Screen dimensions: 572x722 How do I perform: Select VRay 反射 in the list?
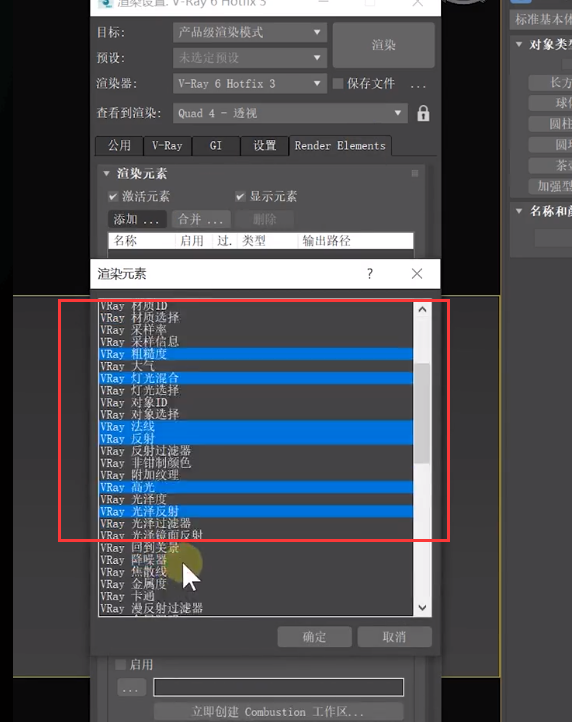coord(256,439)
